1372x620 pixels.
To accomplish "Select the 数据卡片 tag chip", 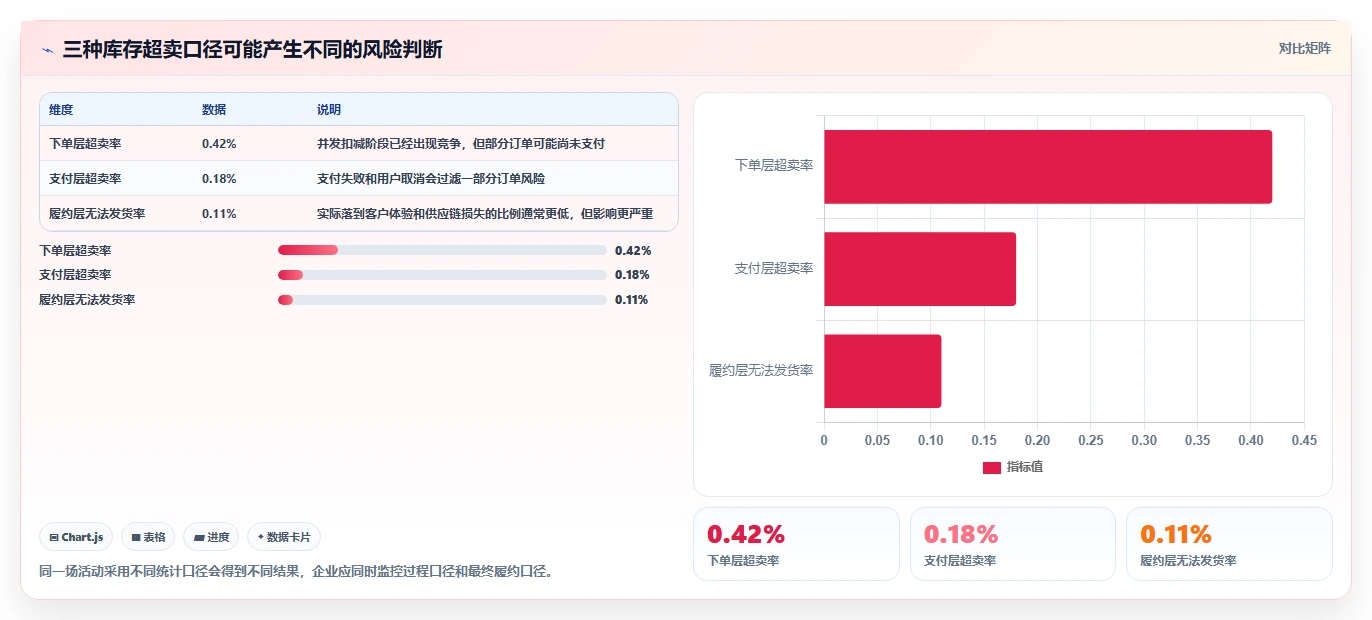I will pyautogui.click(x=284, y=537).
